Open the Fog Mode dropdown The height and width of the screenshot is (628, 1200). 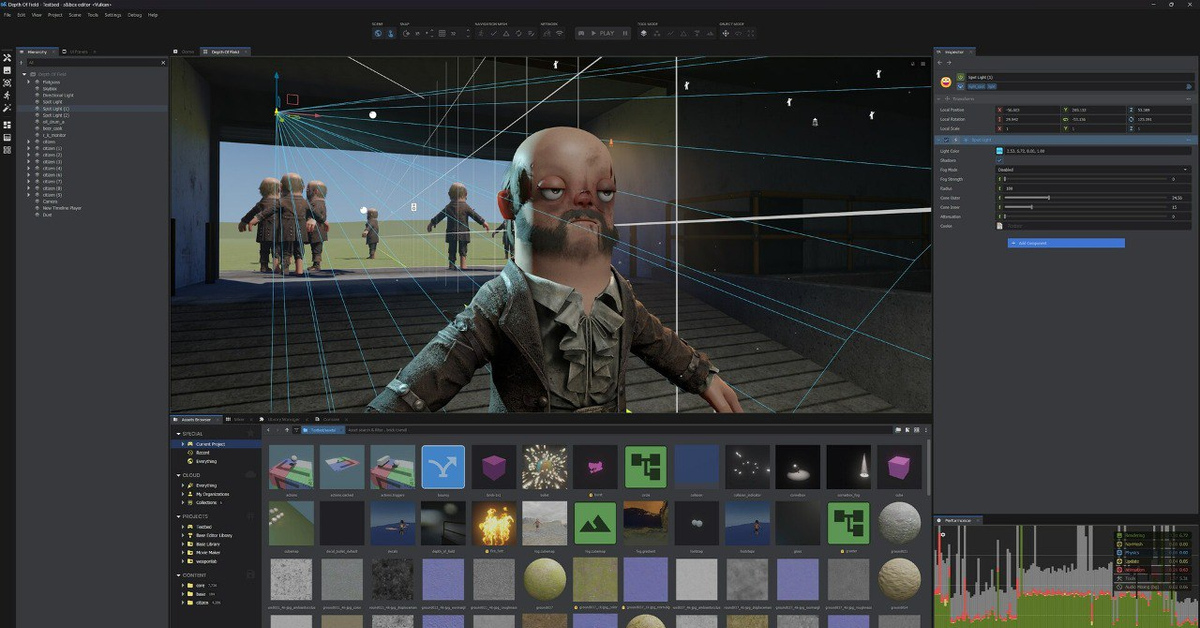(x=1093, y=170)
